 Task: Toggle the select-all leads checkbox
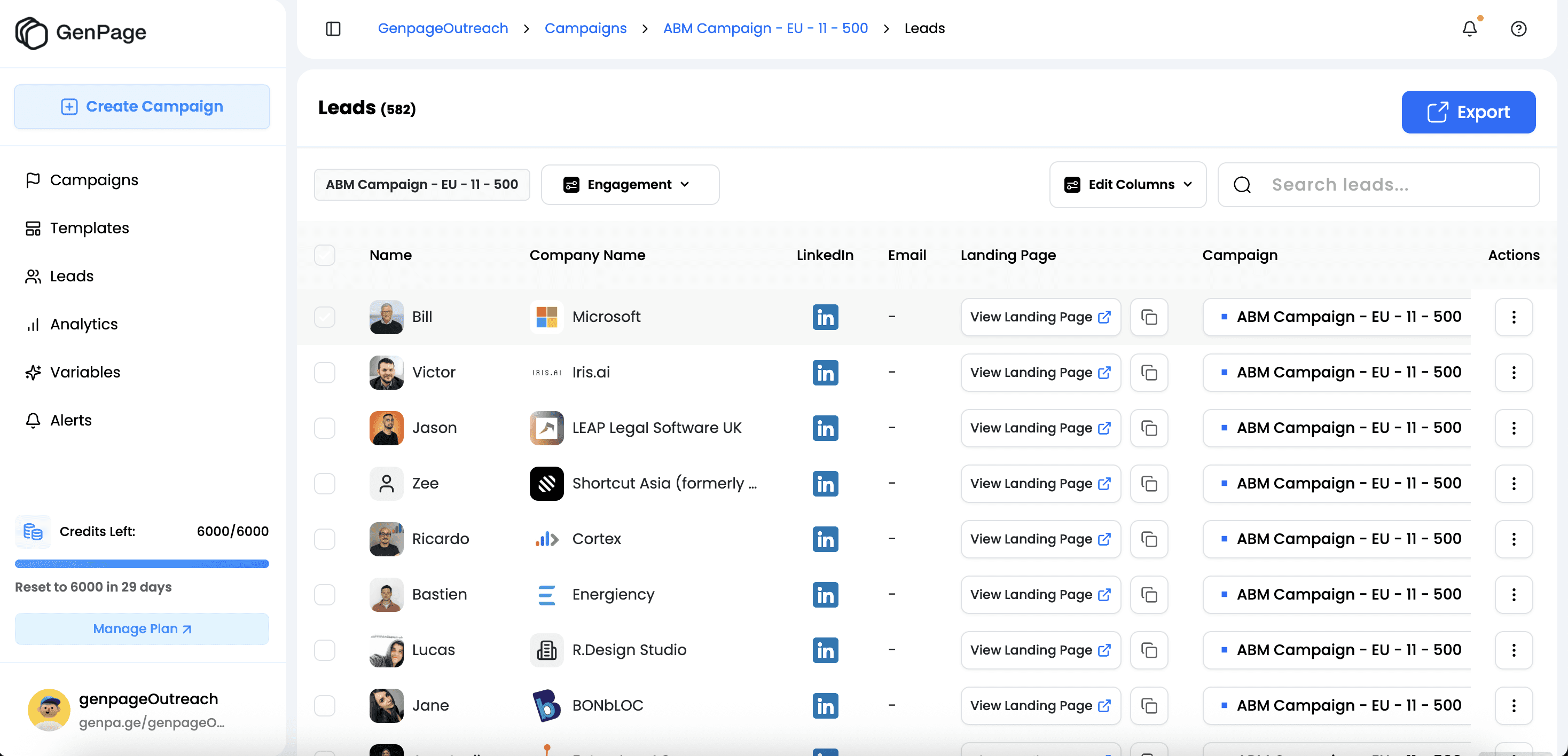click(324, 255)
